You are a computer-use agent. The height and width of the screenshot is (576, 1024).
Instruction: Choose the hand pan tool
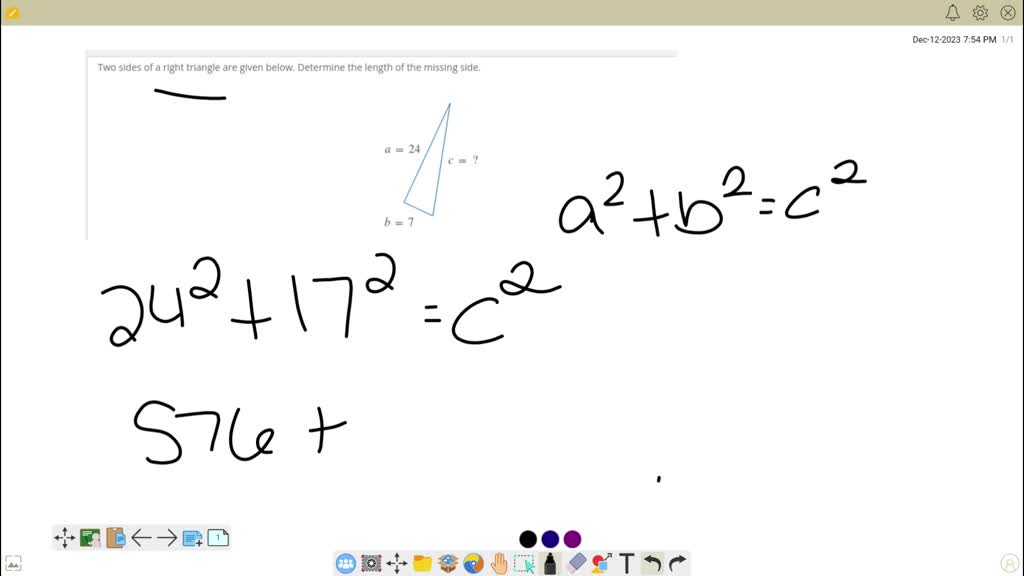(x=498, y=562)
